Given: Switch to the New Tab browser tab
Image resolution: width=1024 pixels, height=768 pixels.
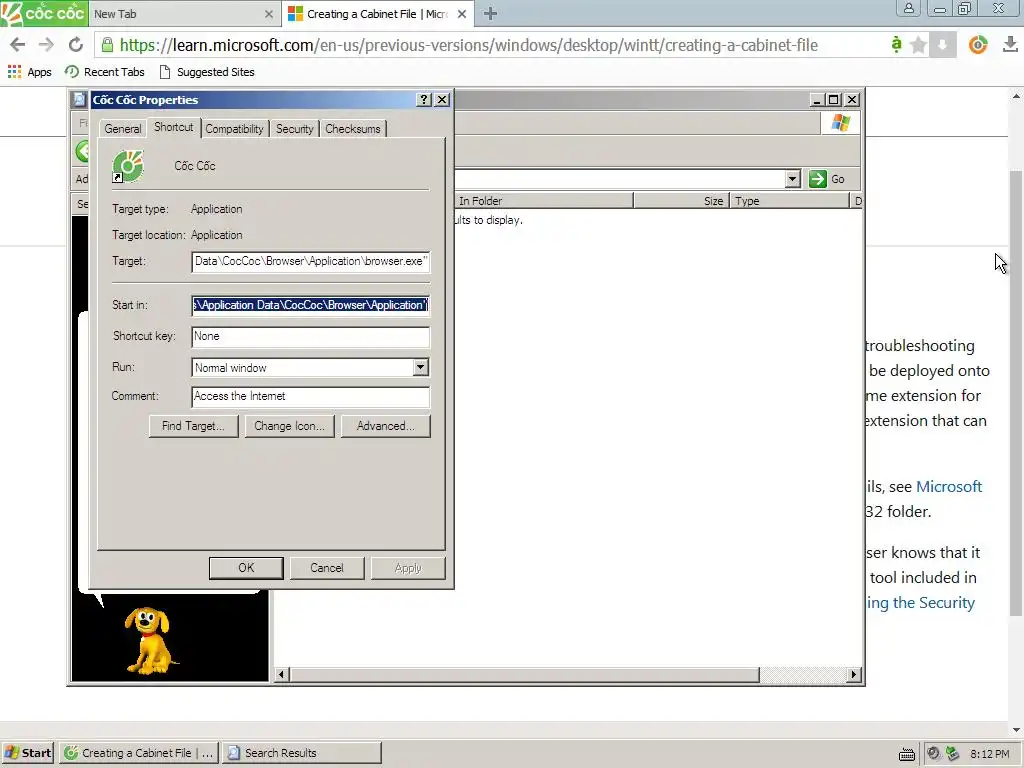Looking at the screenshot, I should (185, 14).
